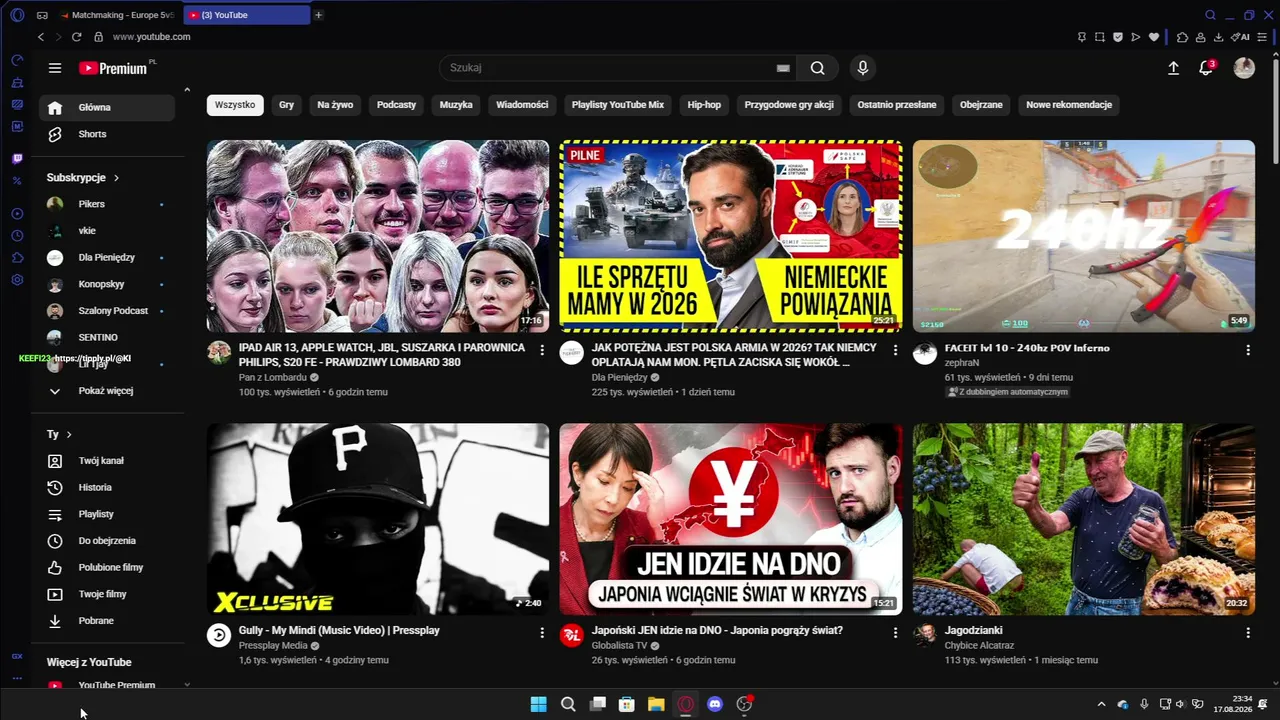Image resolution: width=1280 pixels, height=720 pixels.
Task: Click the Pan z Lombardu channel name
Action: (x=272, y=378)
